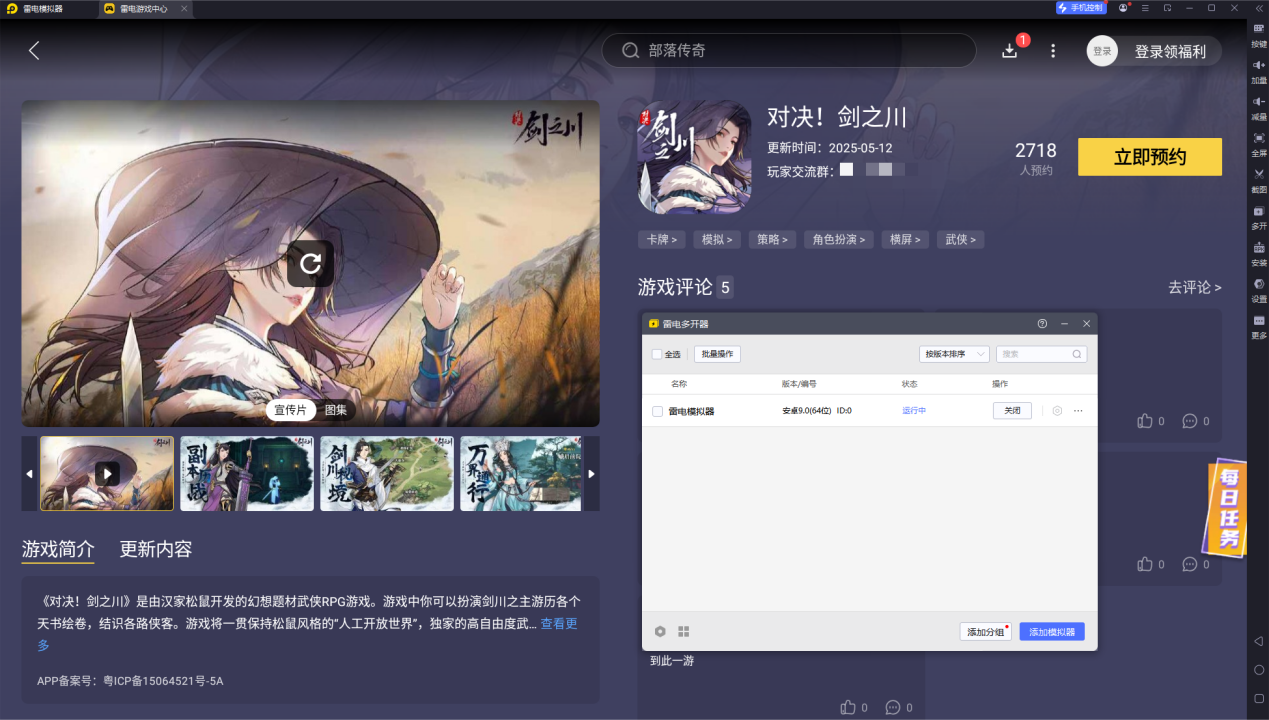Tap the Android recents square in sidebar

click(x=1259, y=698)
